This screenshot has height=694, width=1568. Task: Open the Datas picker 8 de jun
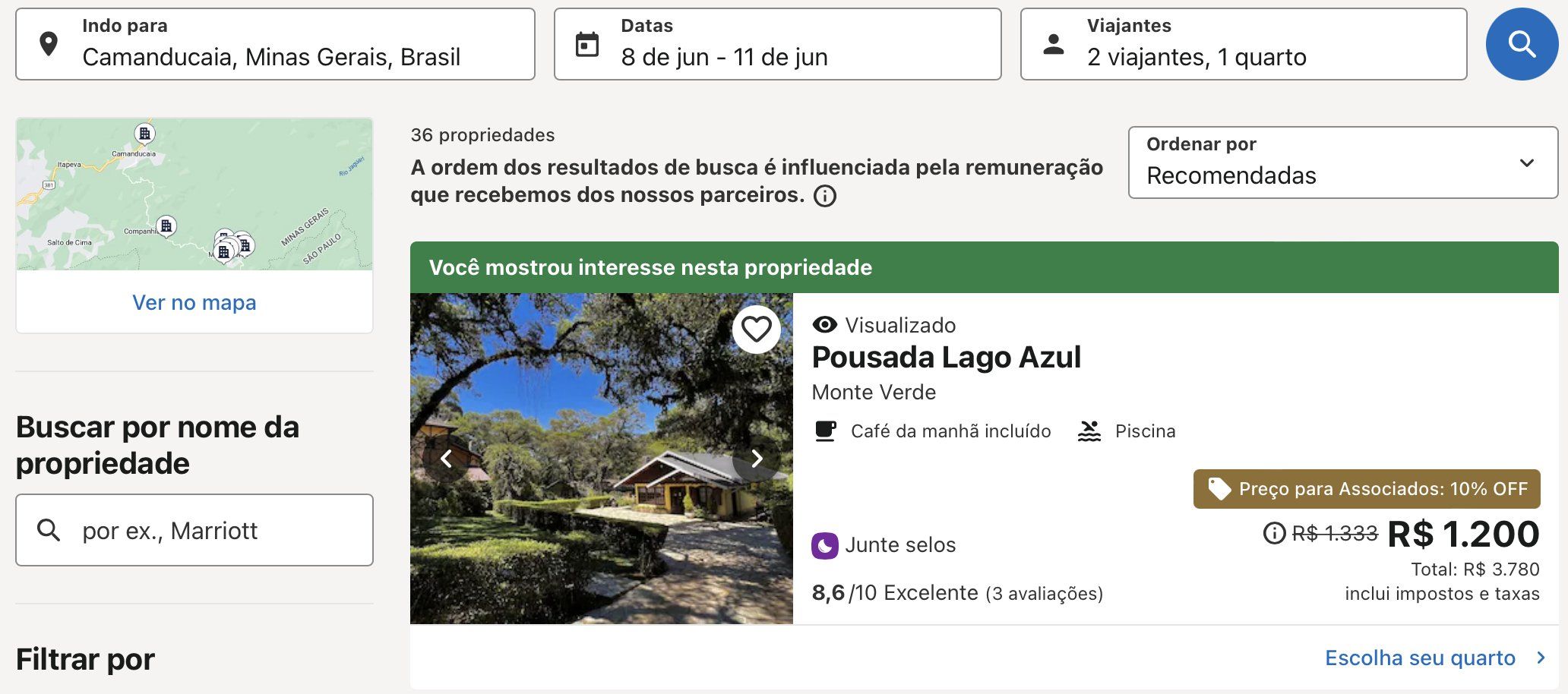778,44
